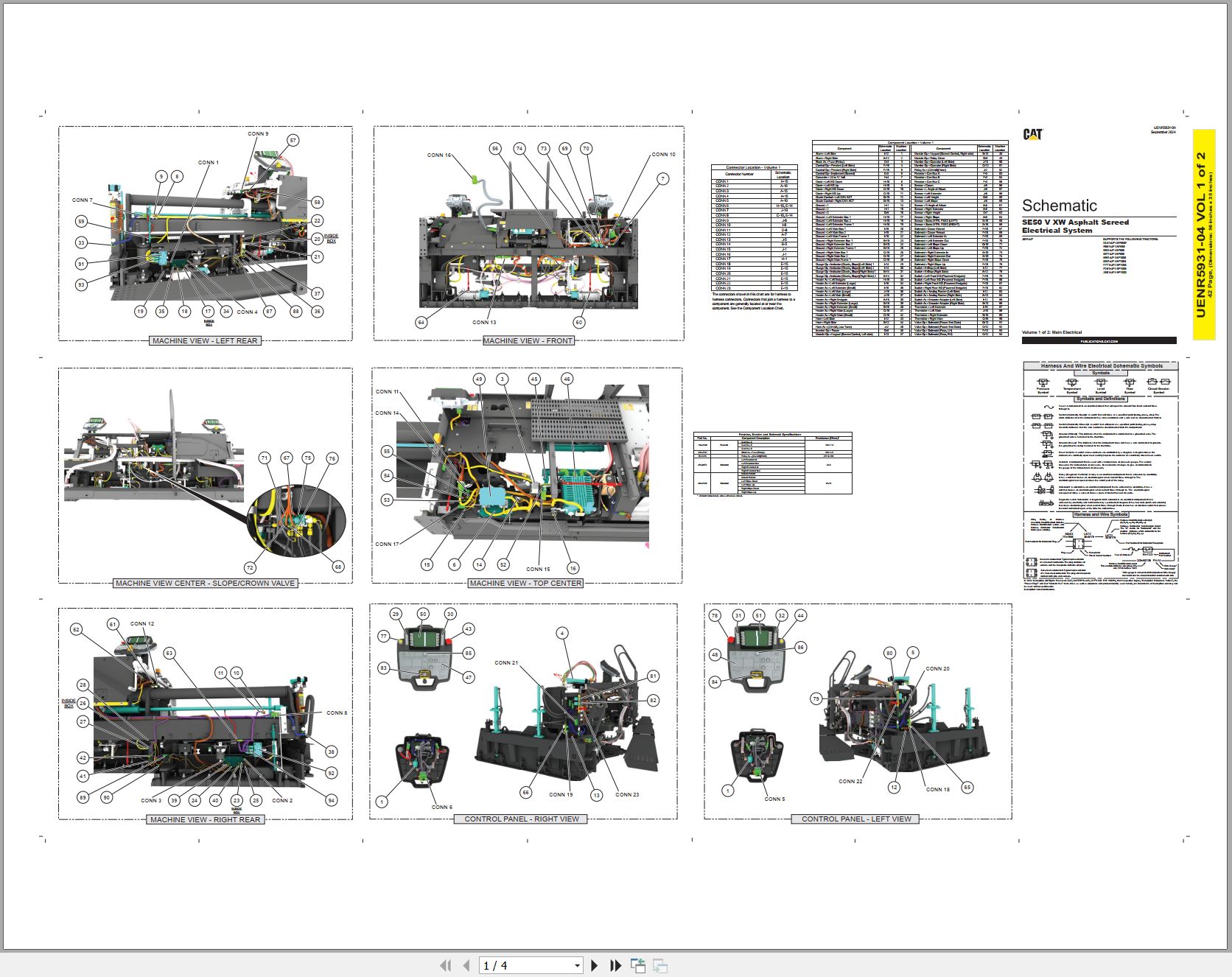Jump to the last page

click(x=616, y=965)
